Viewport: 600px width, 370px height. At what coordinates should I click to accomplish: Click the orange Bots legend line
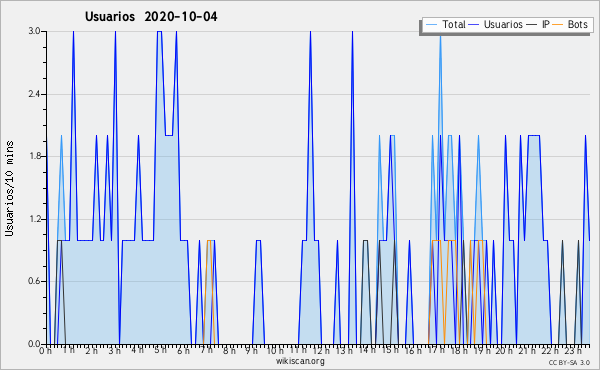(x=558, y=25)
